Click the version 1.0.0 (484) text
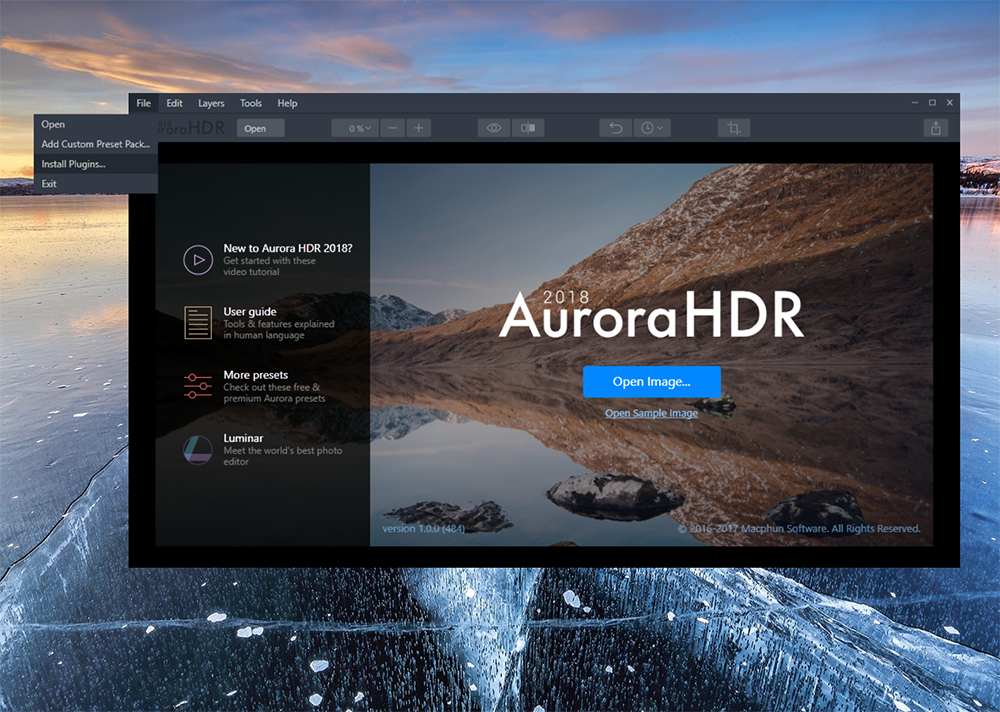Viewport: 1000px width, 712px height. point(423,528)
